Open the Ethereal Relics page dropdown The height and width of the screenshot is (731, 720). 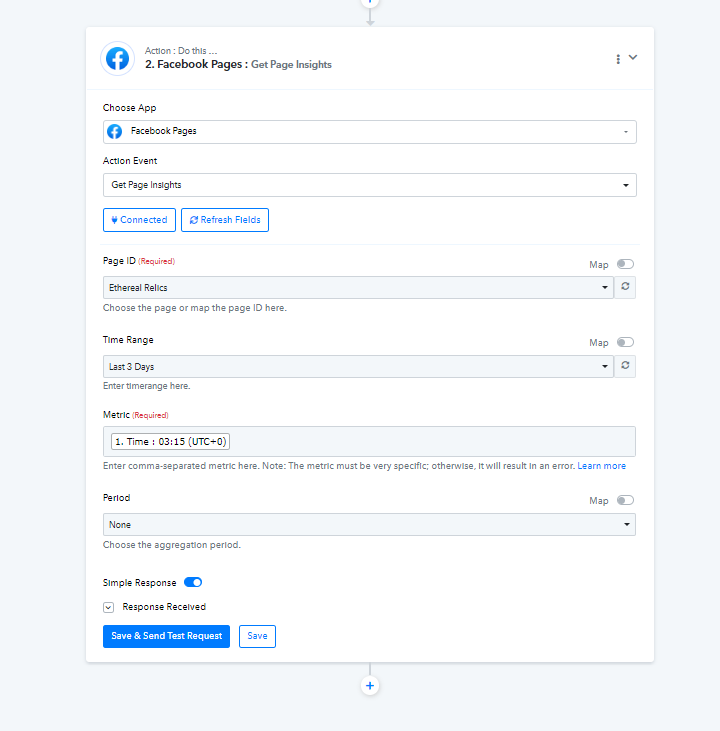coord(358,288)
